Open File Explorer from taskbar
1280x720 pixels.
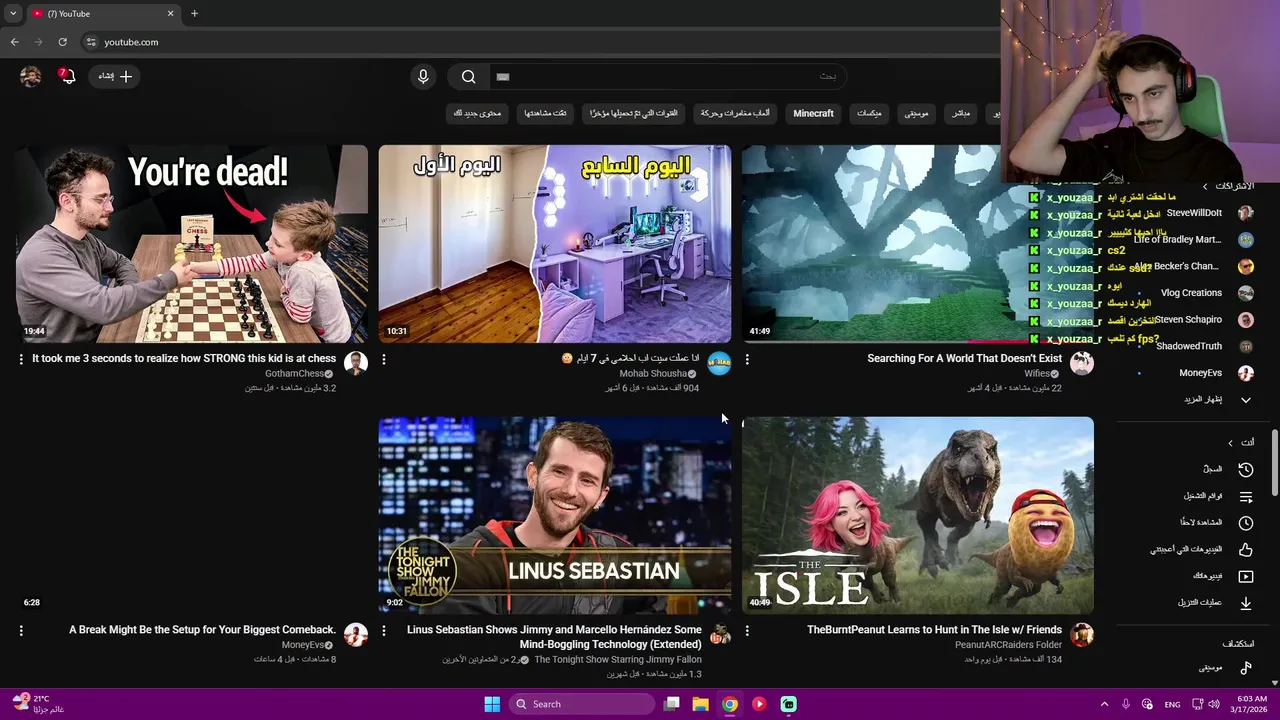coord(701,704)
